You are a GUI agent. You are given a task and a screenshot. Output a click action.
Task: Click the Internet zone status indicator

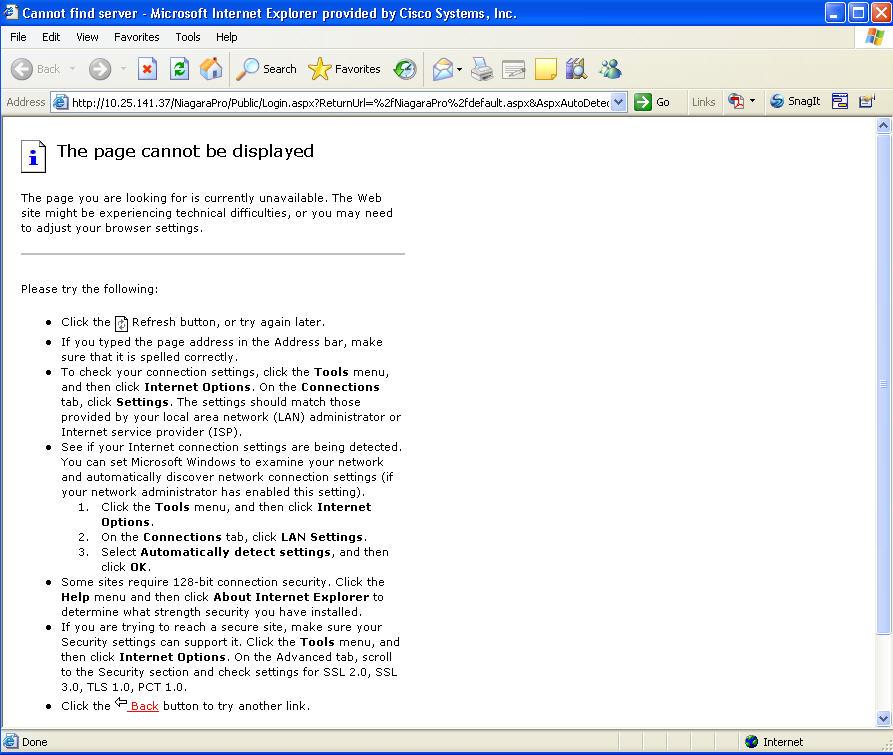[775, 742]
